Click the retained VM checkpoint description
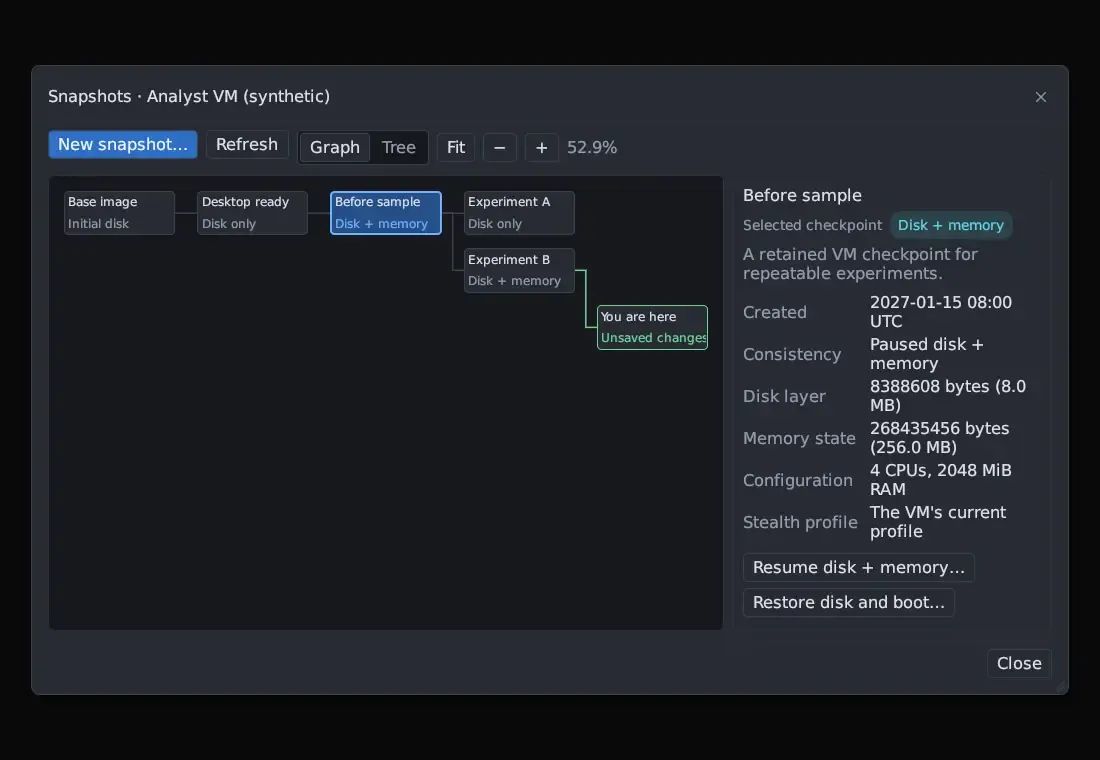The image size is (1100, 760). (x=860, y=264)
